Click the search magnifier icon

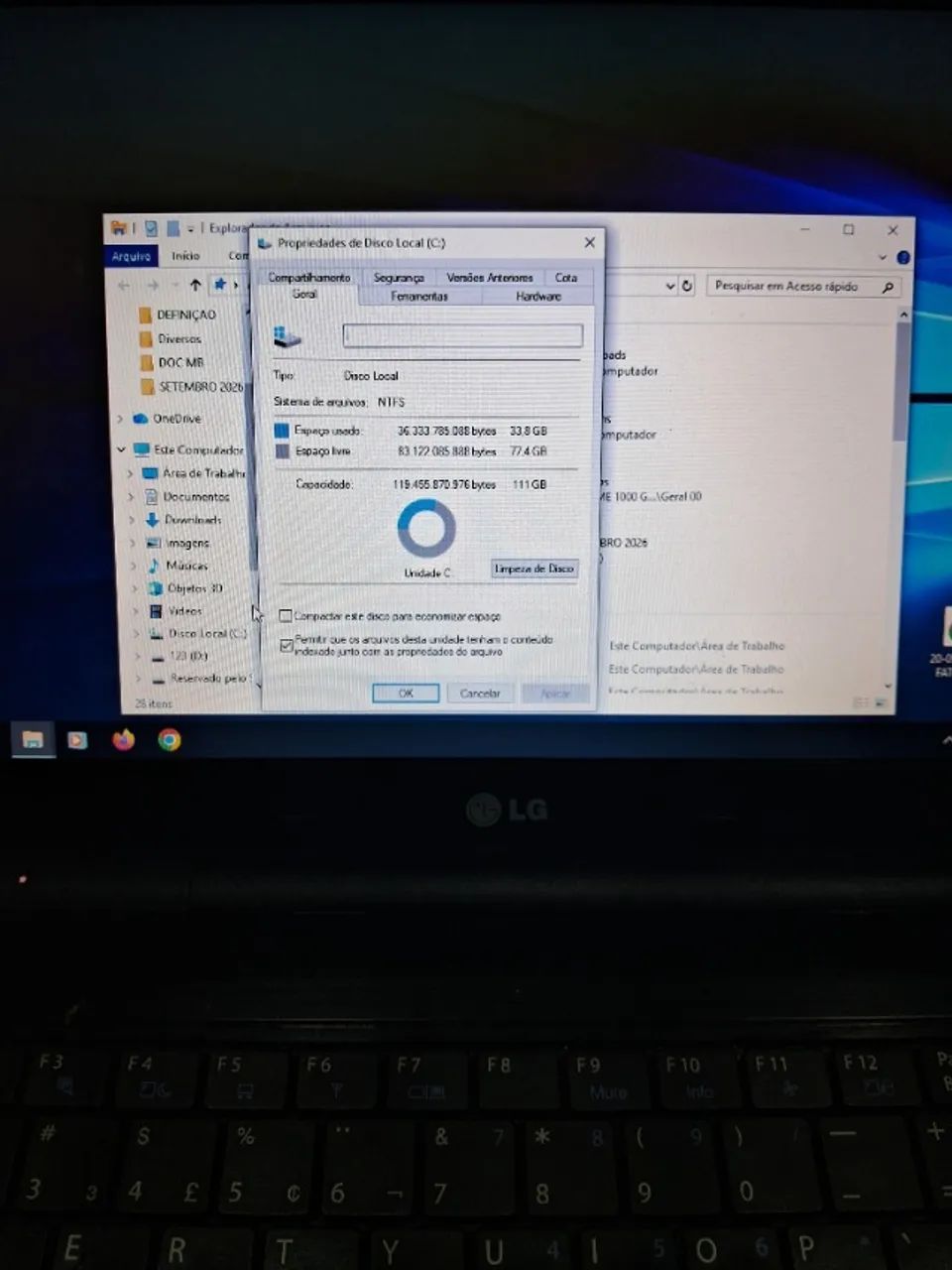tap(888, 287)
